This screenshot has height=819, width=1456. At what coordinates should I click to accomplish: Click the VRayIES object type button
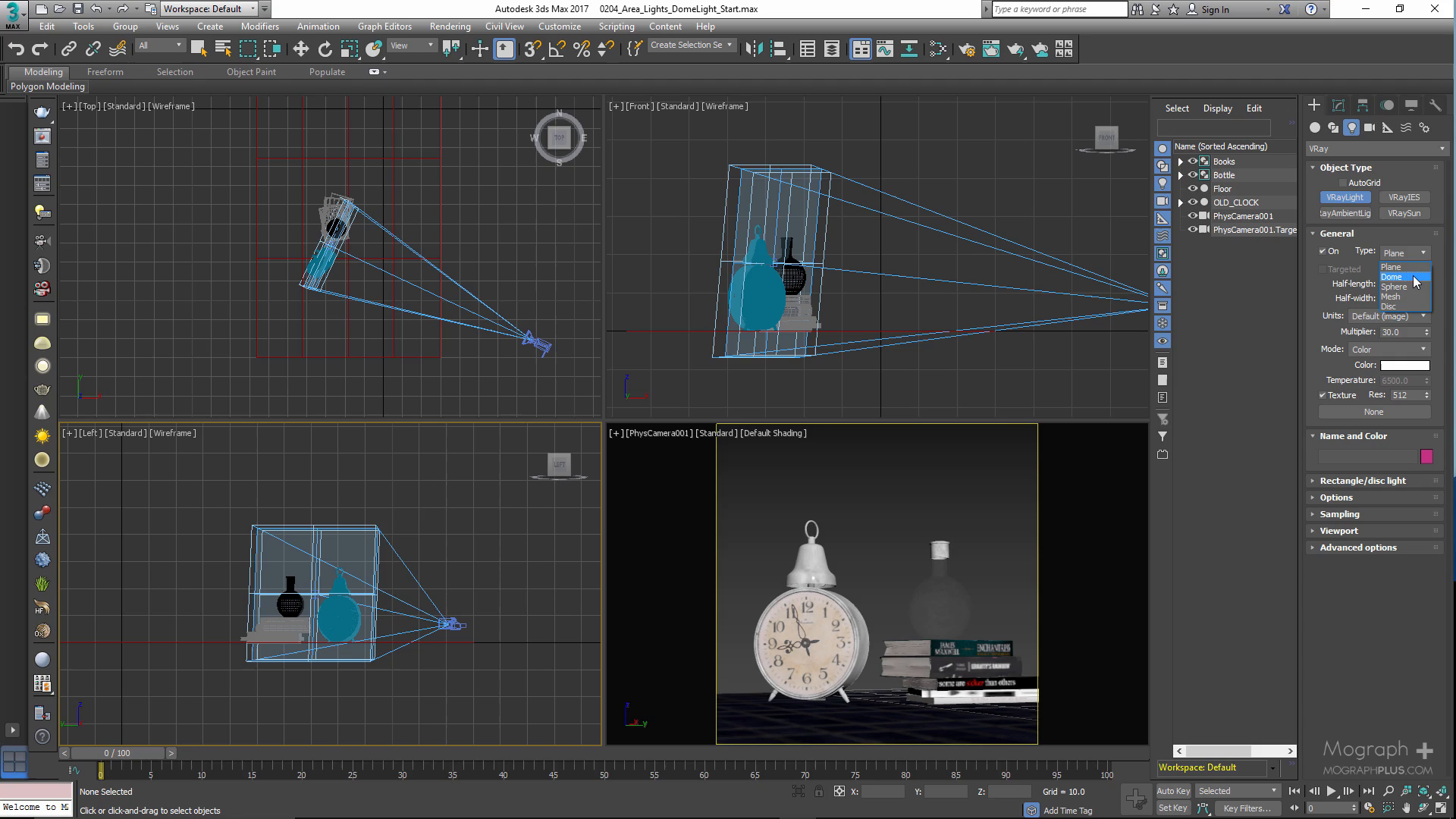click(x=1404, y=197)
